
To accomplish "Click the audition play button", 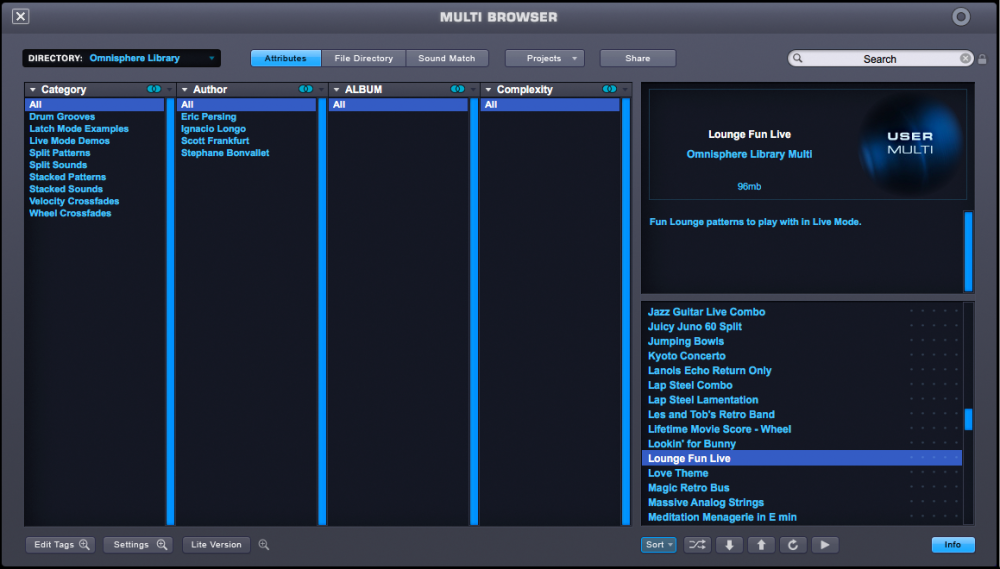I will (825, 545).
